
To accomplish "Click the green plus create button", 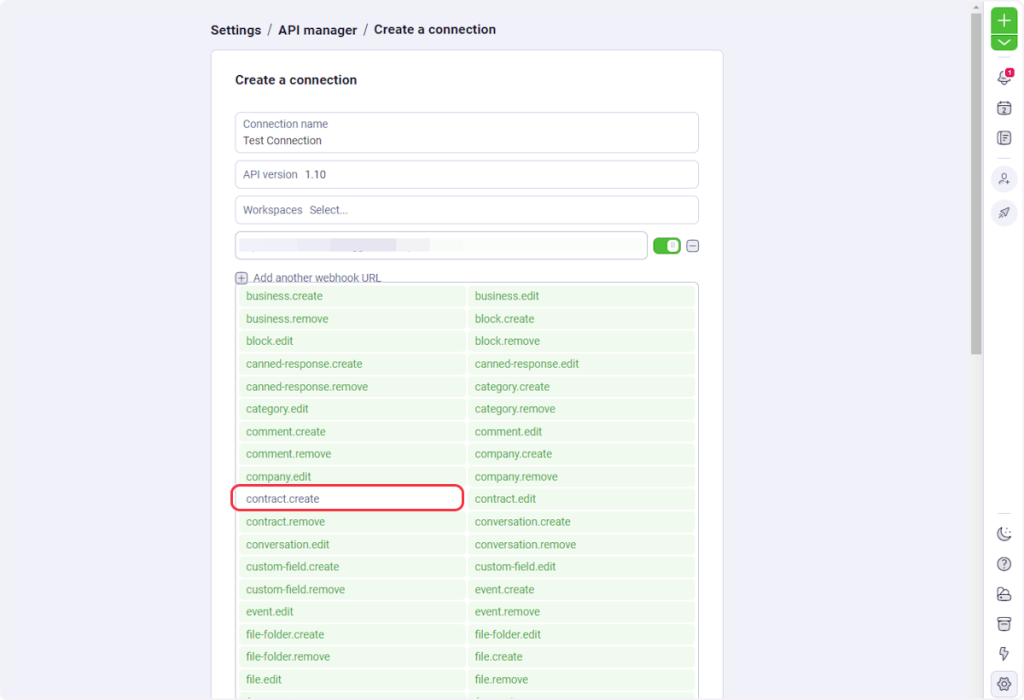I will pyautogui.click(x=1004, y=20).
